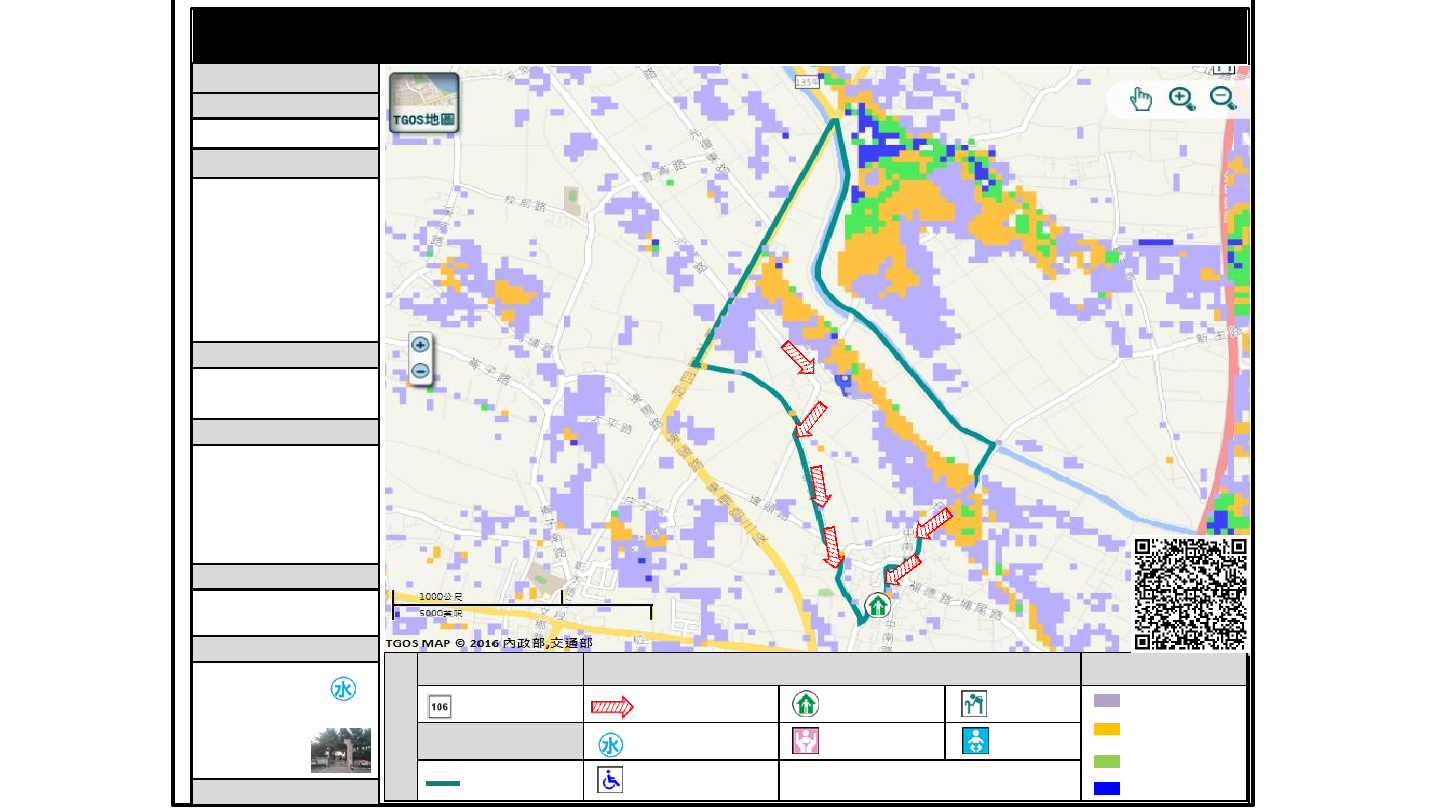Click the 5000英呎 scale bar label

[441, 613]
